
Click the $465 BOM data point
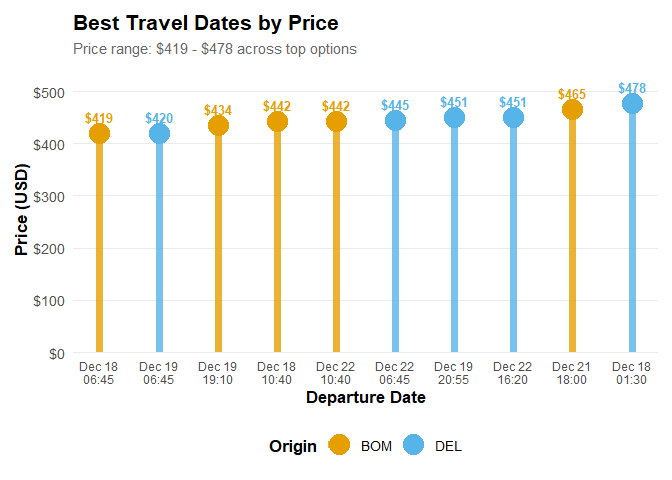[x=572, y=110]
